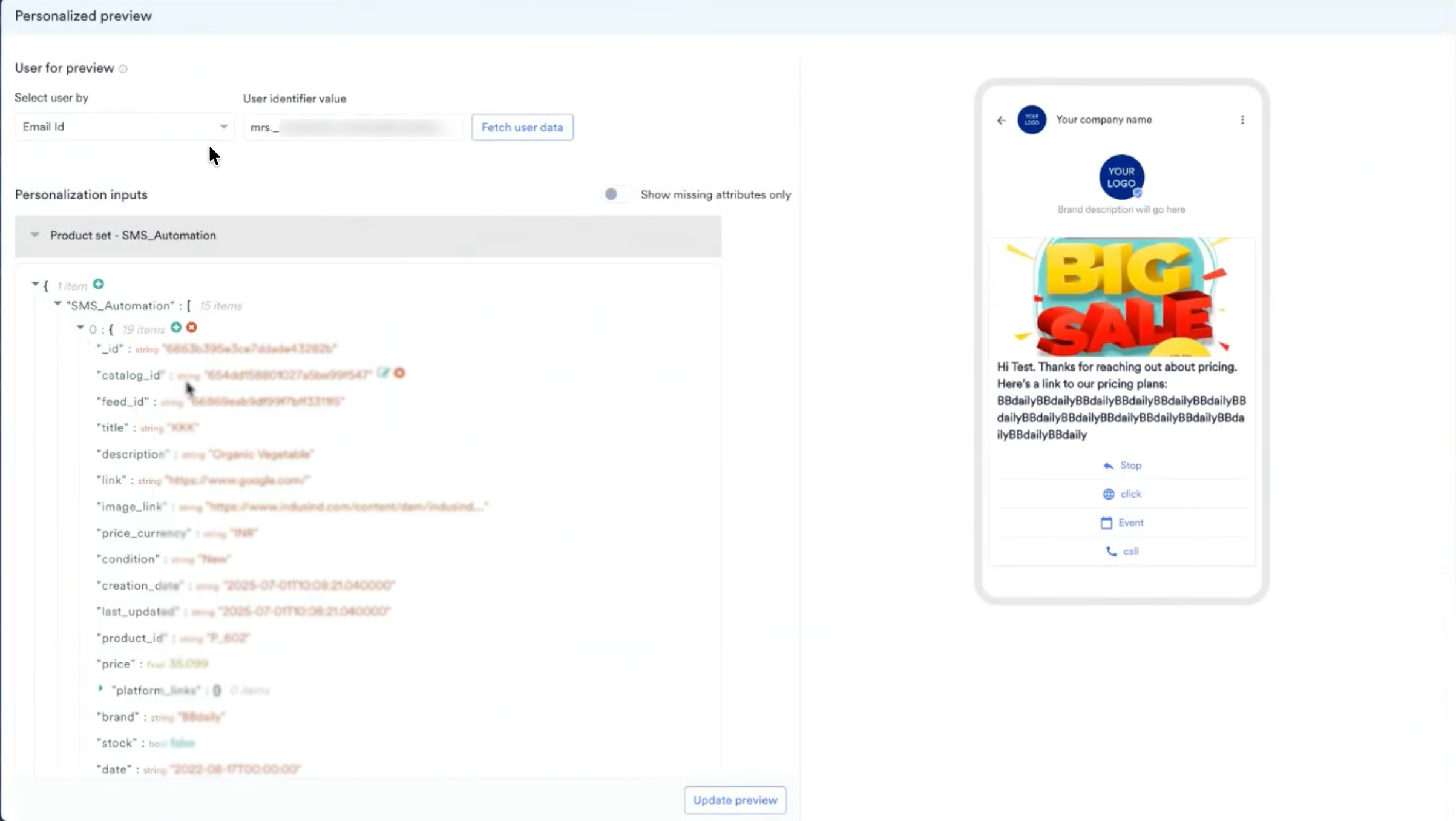The image size is (1456, 821).
Task: Add item with plus icon beside 1 item
Action: pyautogui.click(x=98, y=283)
